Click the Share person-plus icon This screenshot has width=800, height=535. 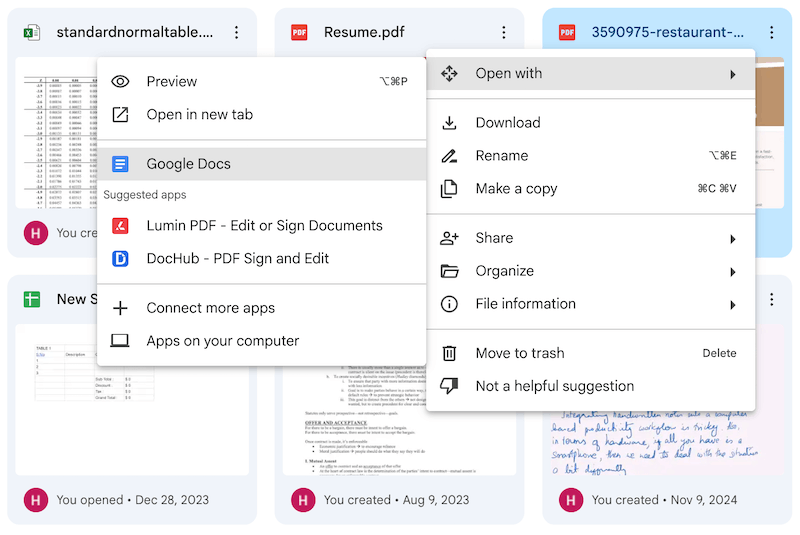[449, 238]
